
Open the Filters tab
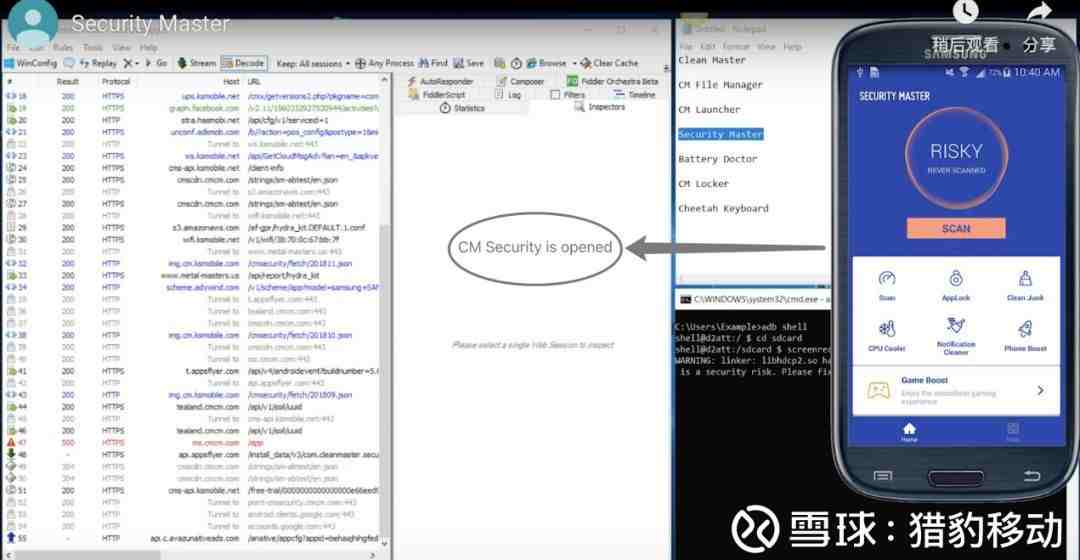[x=568, y=95]
